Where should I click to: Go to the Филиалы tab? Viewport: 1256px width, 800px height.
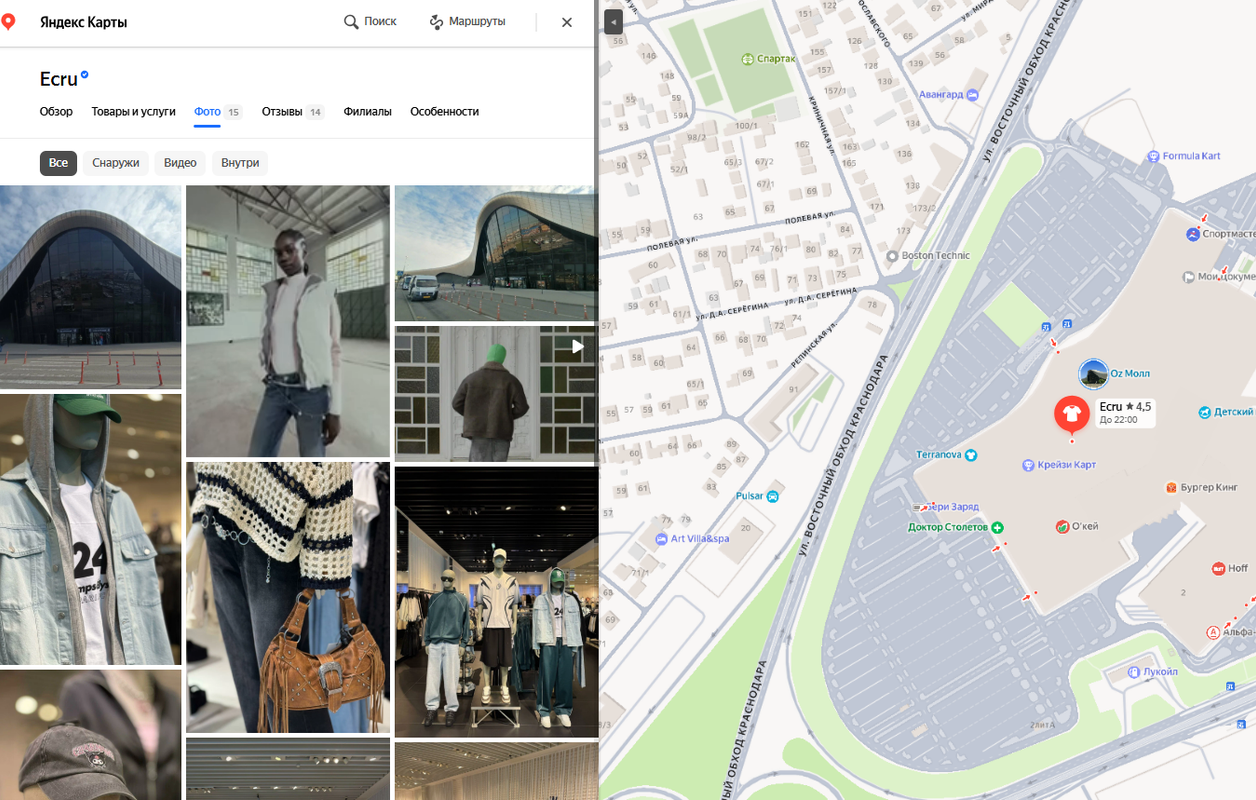click(367, 112)
